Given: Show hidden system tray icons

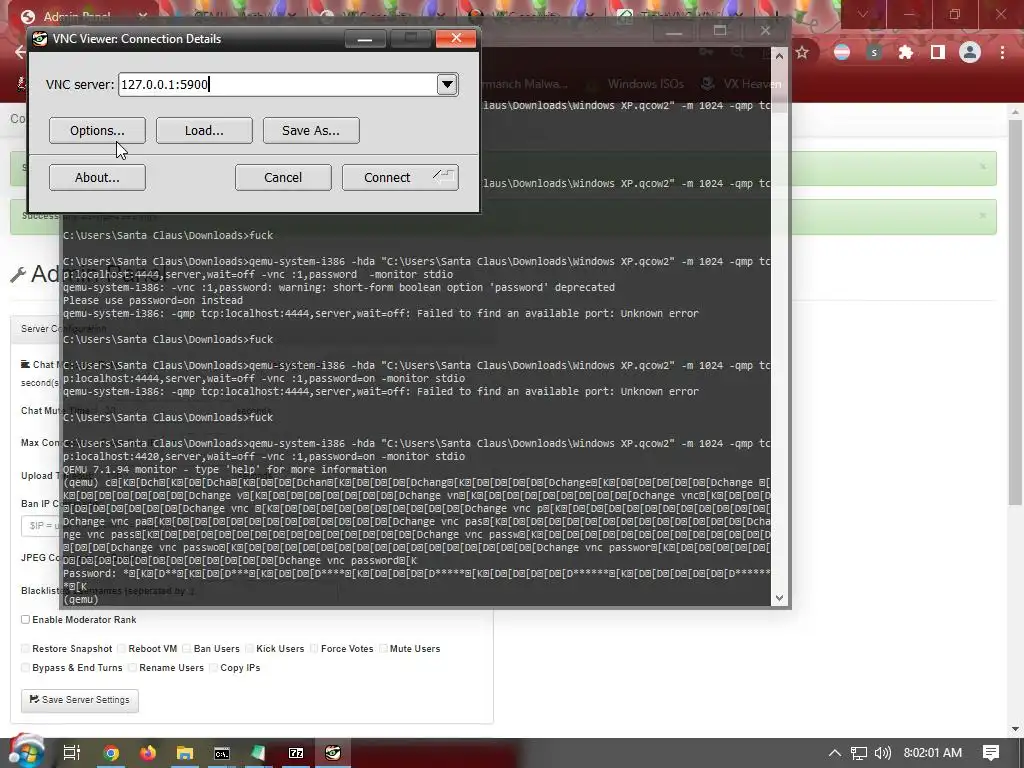Looking at the screenshot, I should tap(835, 753).
